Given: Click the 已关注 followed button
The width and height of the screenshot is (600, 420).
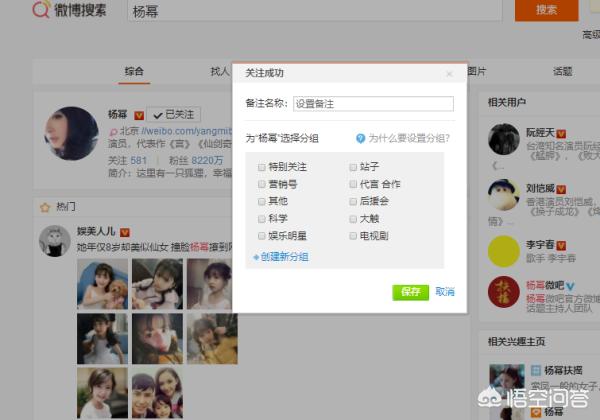Looking at the screenshot, I should (174, 114).
